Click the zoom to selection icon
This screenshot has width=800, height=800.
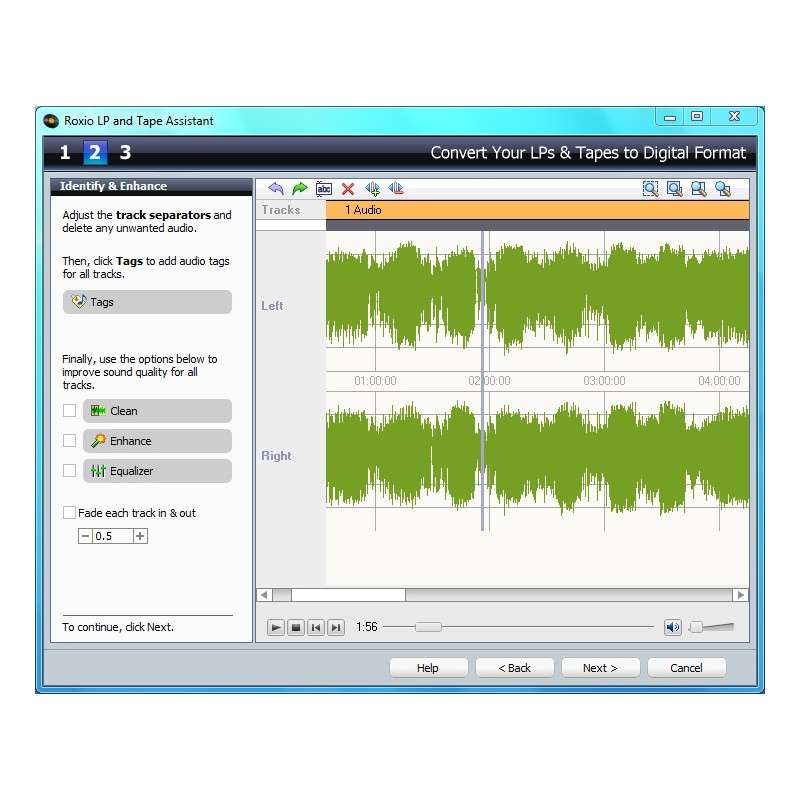pos(651,189)
